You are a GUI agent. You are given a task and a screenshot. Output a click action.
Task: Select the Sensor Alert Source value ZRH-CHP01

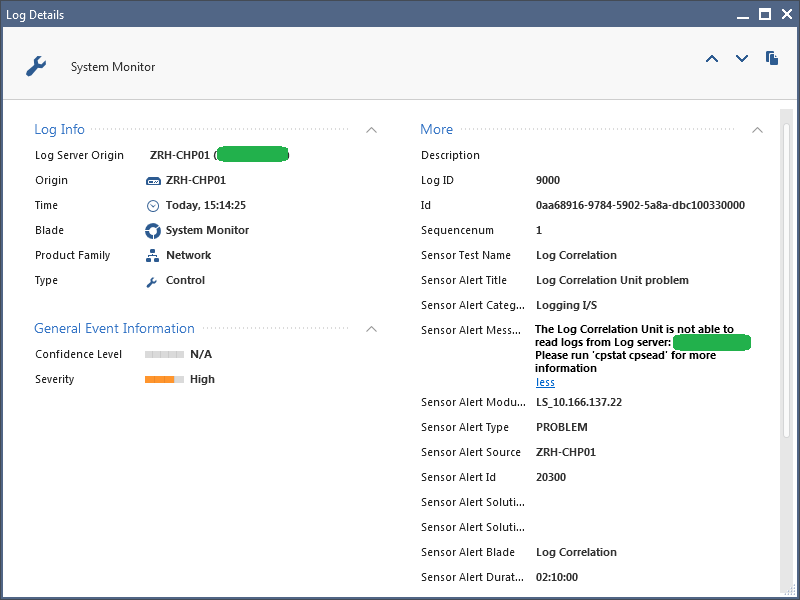point(566,452)
